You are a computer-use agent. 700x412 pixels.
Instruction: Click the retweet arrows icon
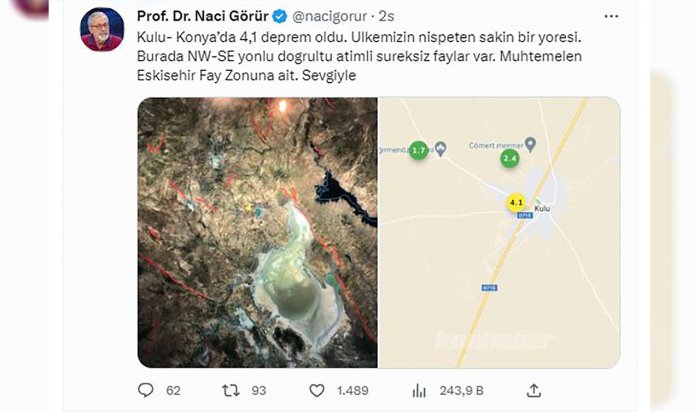click(x=231, y=391)
